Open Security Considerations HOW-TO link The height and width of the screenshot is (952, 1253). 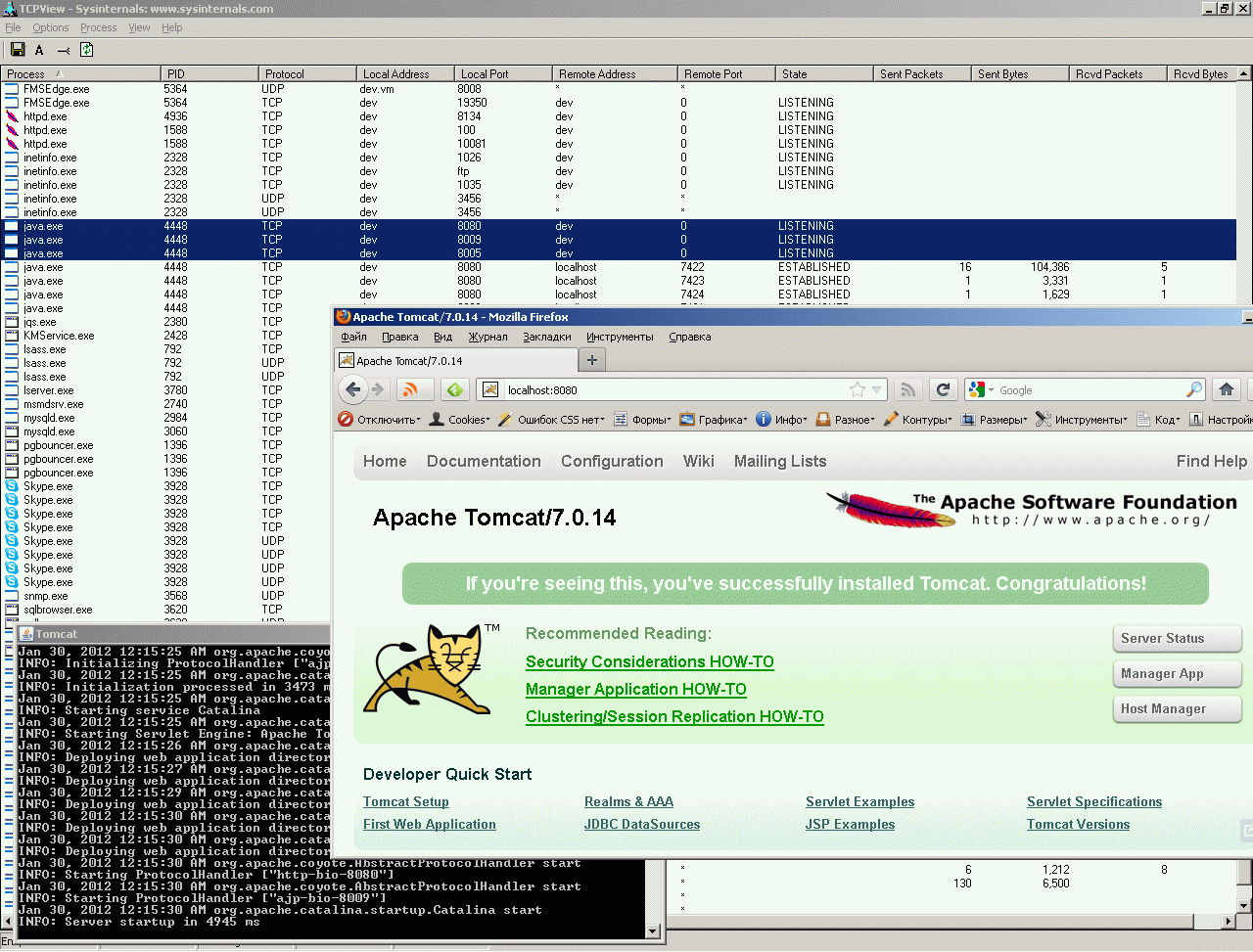(650, 662)
